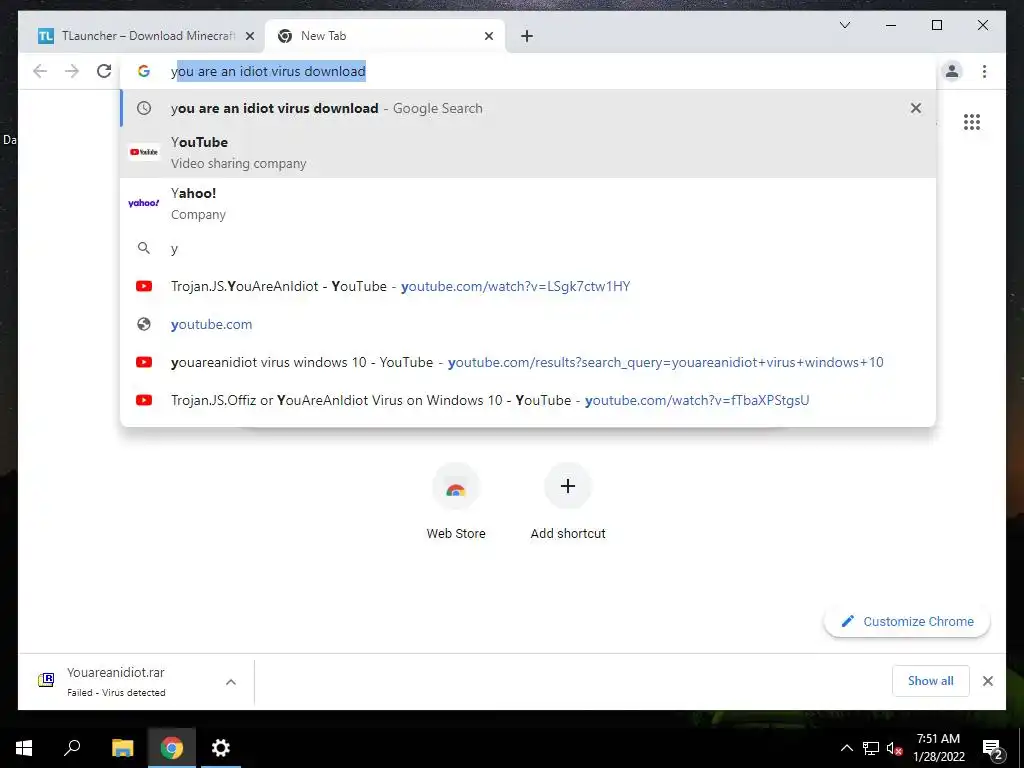Screen dimensions: 1024x768
Task: Click the address bar search text
Action: click(x=268, y=72)
